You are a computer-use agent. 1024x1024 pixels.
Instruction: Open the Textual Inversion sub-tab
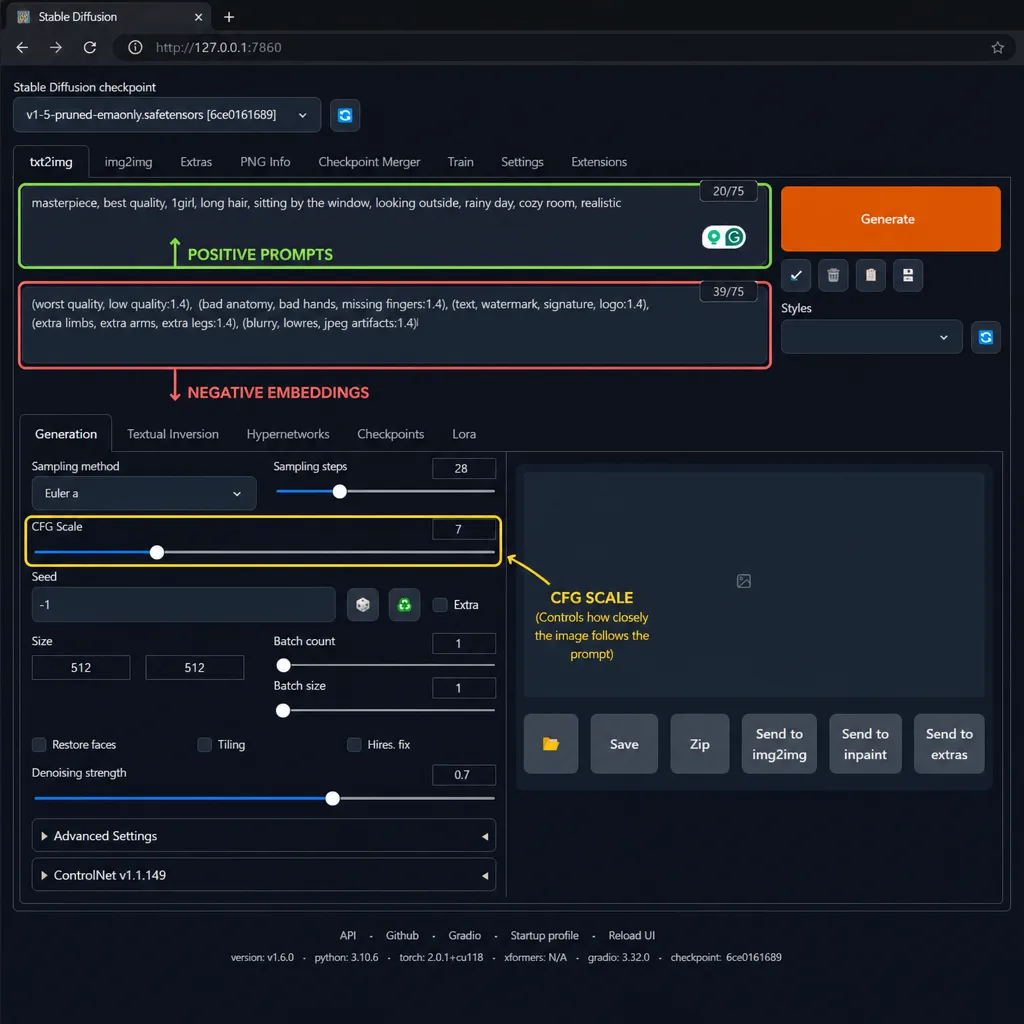[x=173, y=434]
